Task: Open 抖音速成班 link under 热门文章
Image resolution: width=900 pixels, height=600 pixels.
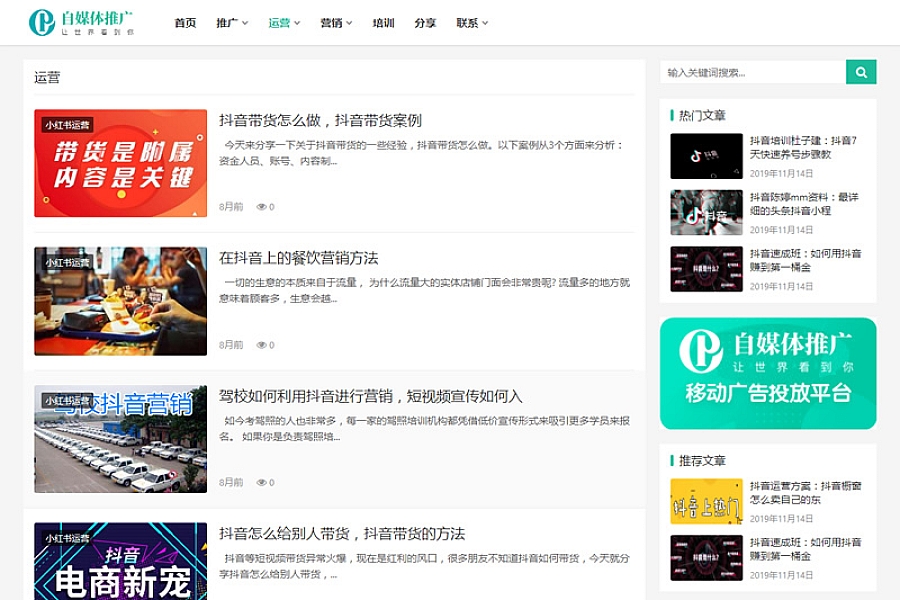Action: [805, 260]
